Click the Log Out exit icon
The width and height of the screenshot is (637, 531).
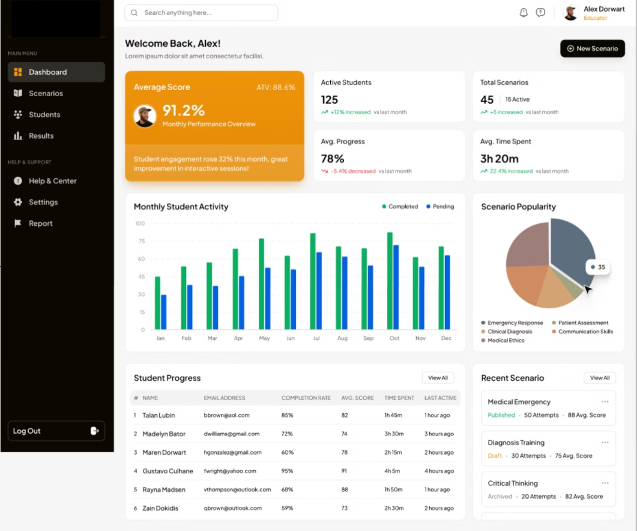pos(94,431)
